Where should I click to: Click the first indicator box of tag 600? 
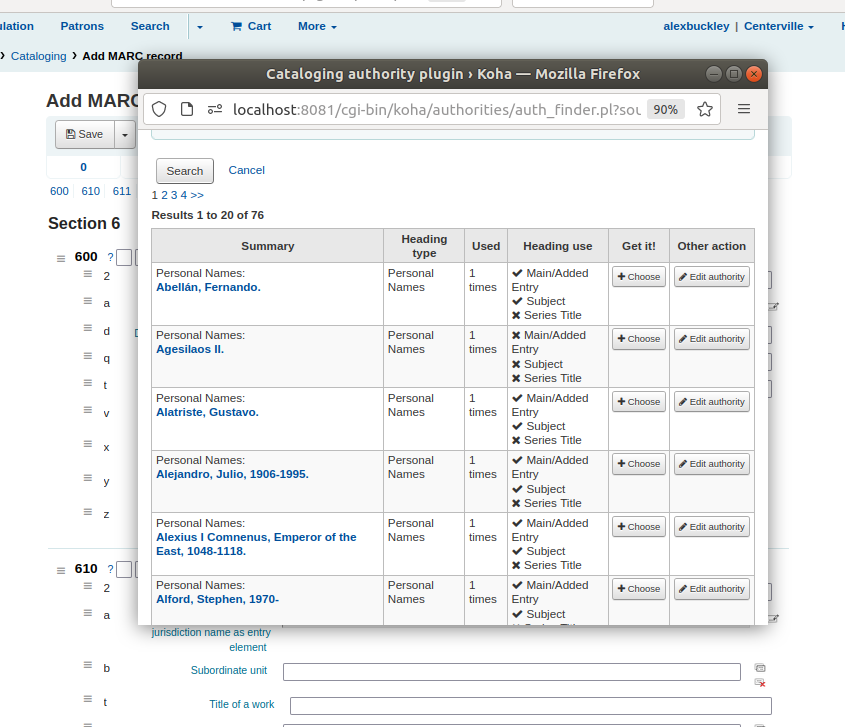coord(124,258)
